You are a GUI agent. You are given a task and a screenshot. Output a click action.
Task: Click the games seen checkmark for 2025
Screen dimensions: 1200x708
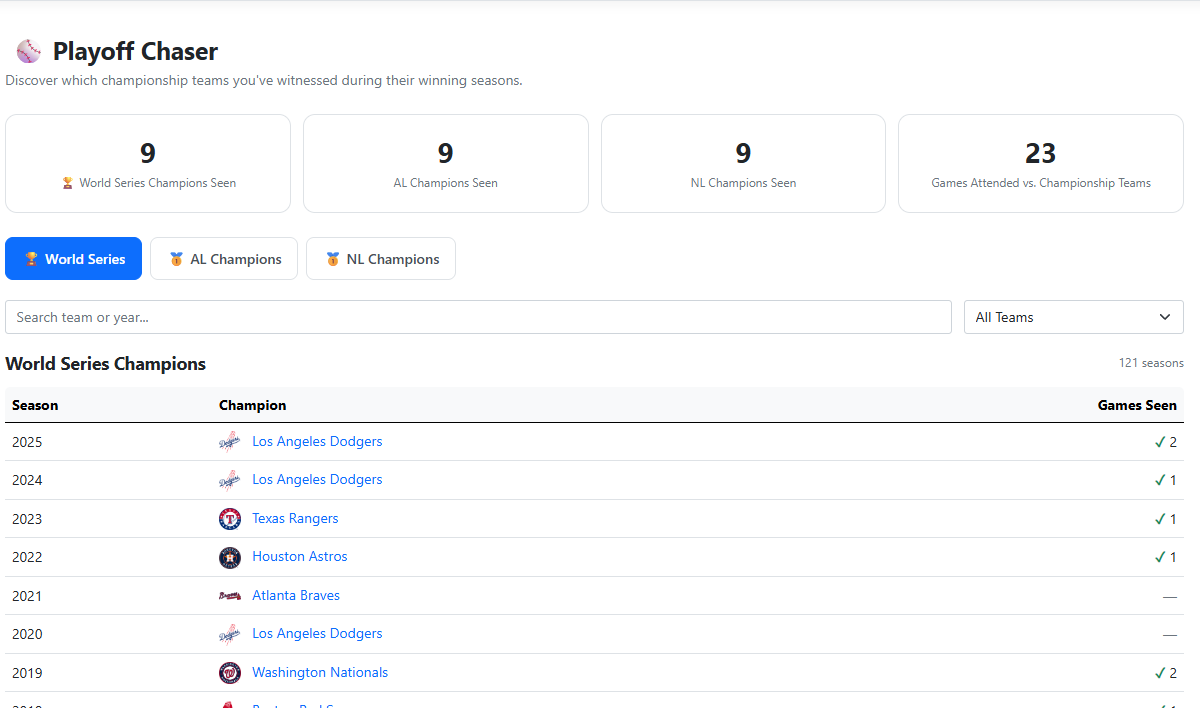point(1160,442)
